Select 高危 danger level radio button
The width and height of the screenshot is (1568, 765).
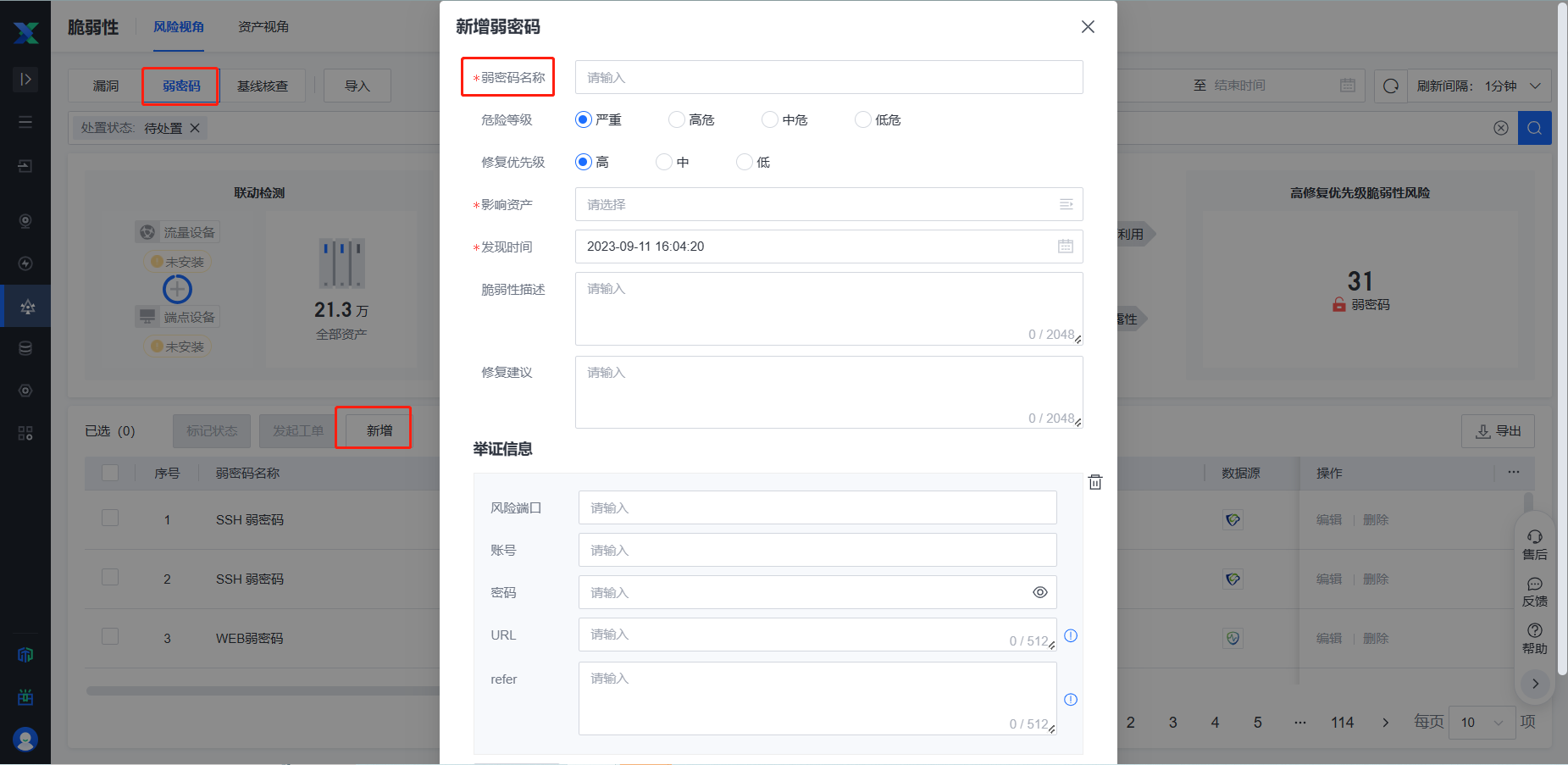(x=676, y=119)
